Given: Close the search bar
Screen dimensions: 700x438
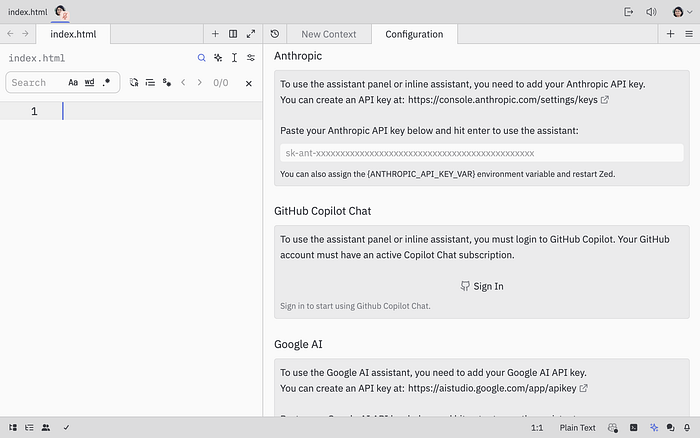Looking at the screenshot, I should (249, 83).
